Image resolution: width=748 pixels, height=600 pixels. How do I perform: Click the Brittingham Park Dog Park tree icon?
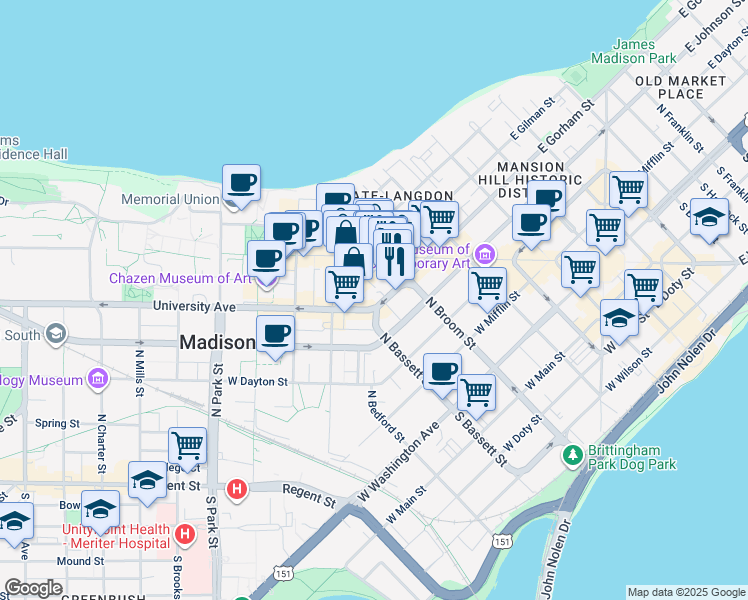573,455
